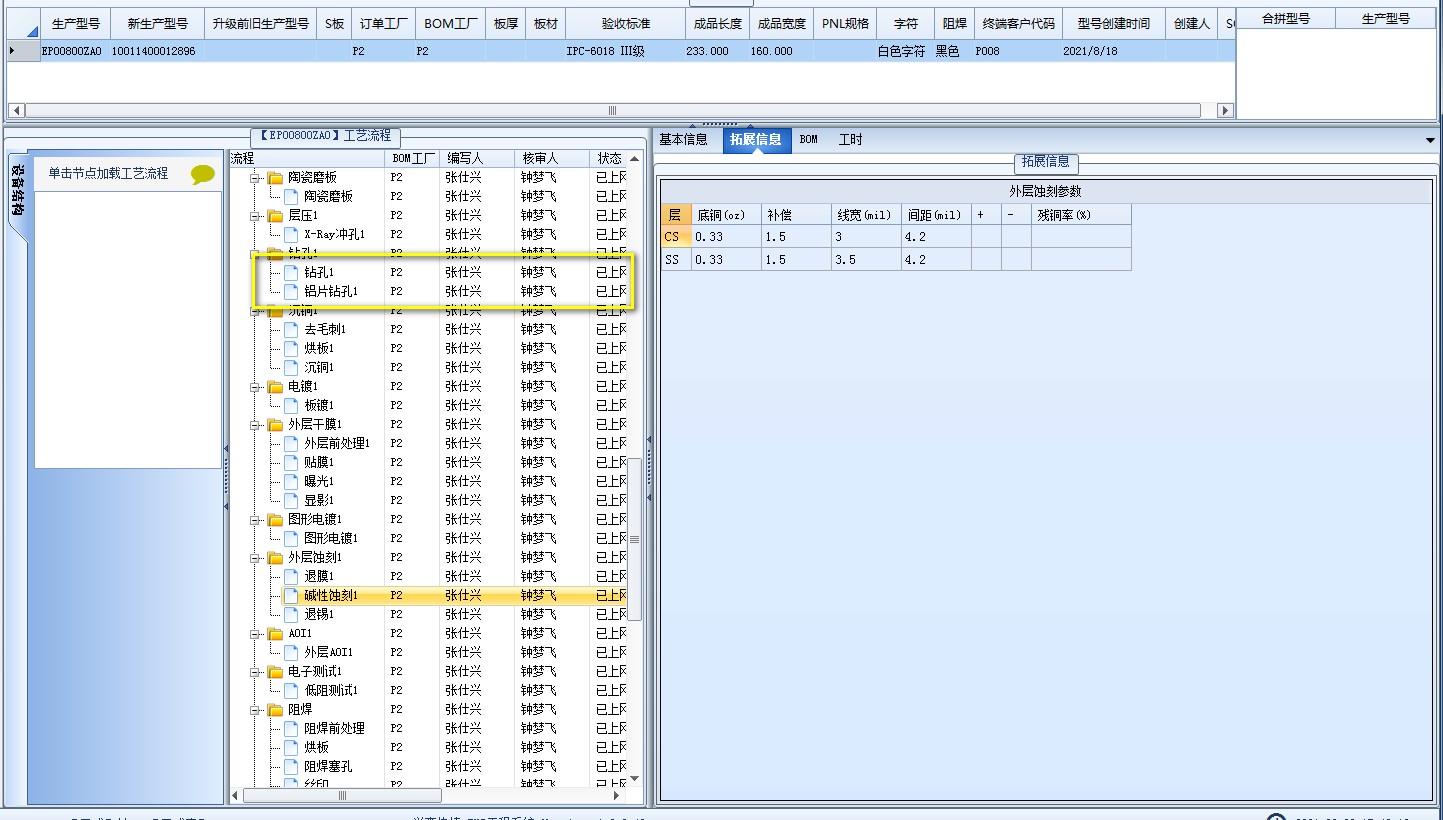The width and height of the screenshot is (1443, 820).
Task: Click the 残铜率(%) column header
Action: 1081,214
